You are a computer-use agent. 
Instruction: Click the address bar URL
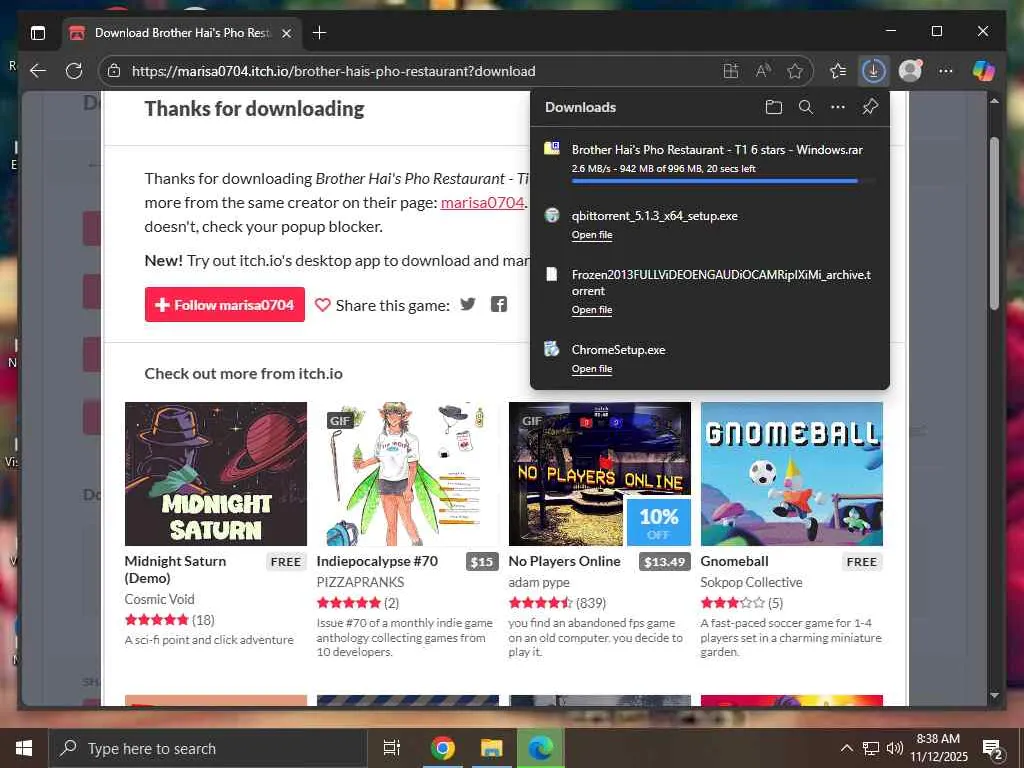coord(333,71)
